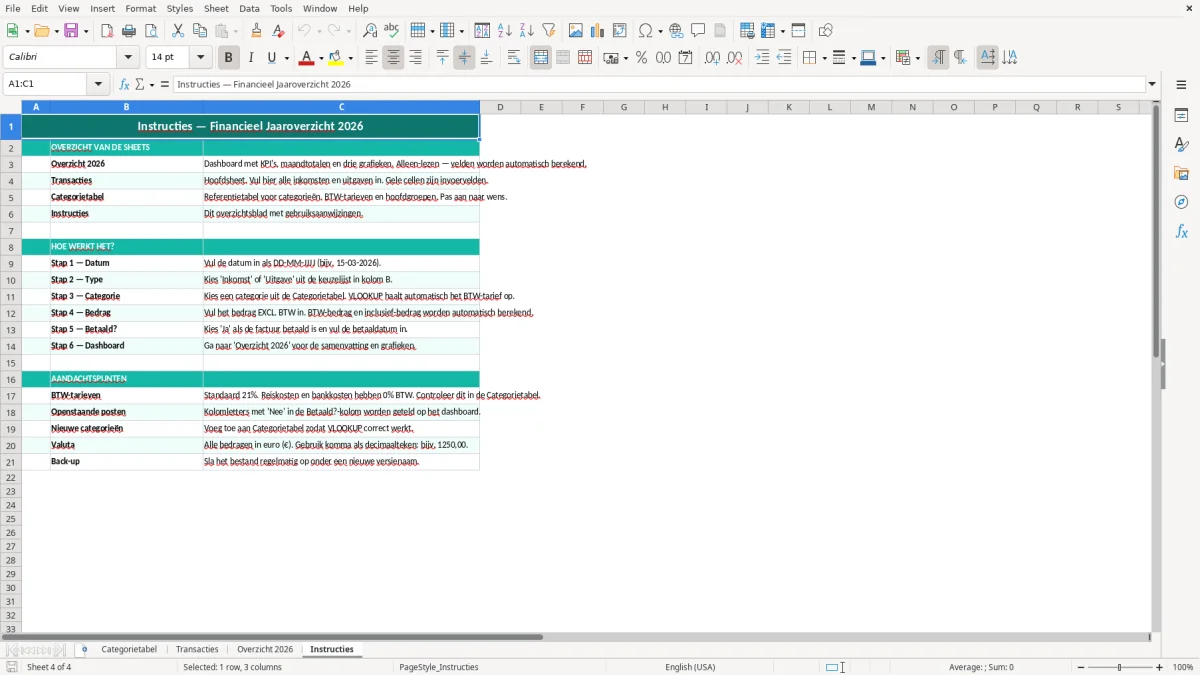Click the Save document icon
Image resolution: width=1200 pixels, height=675 pixels.
[70, 31]
